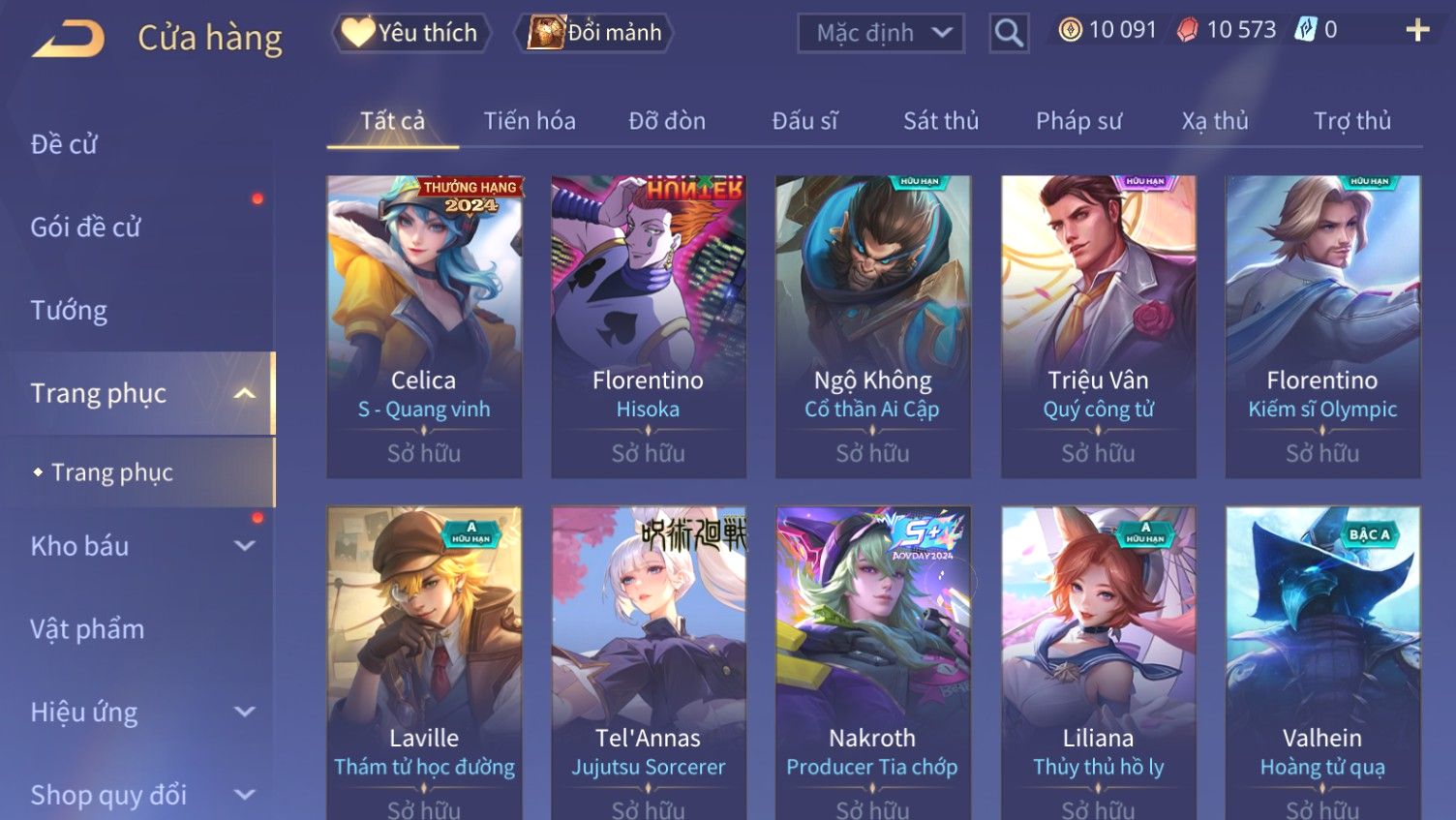Expand the Hiệu ứng sidebar section
1456x820 pixels.
(245, 713)
